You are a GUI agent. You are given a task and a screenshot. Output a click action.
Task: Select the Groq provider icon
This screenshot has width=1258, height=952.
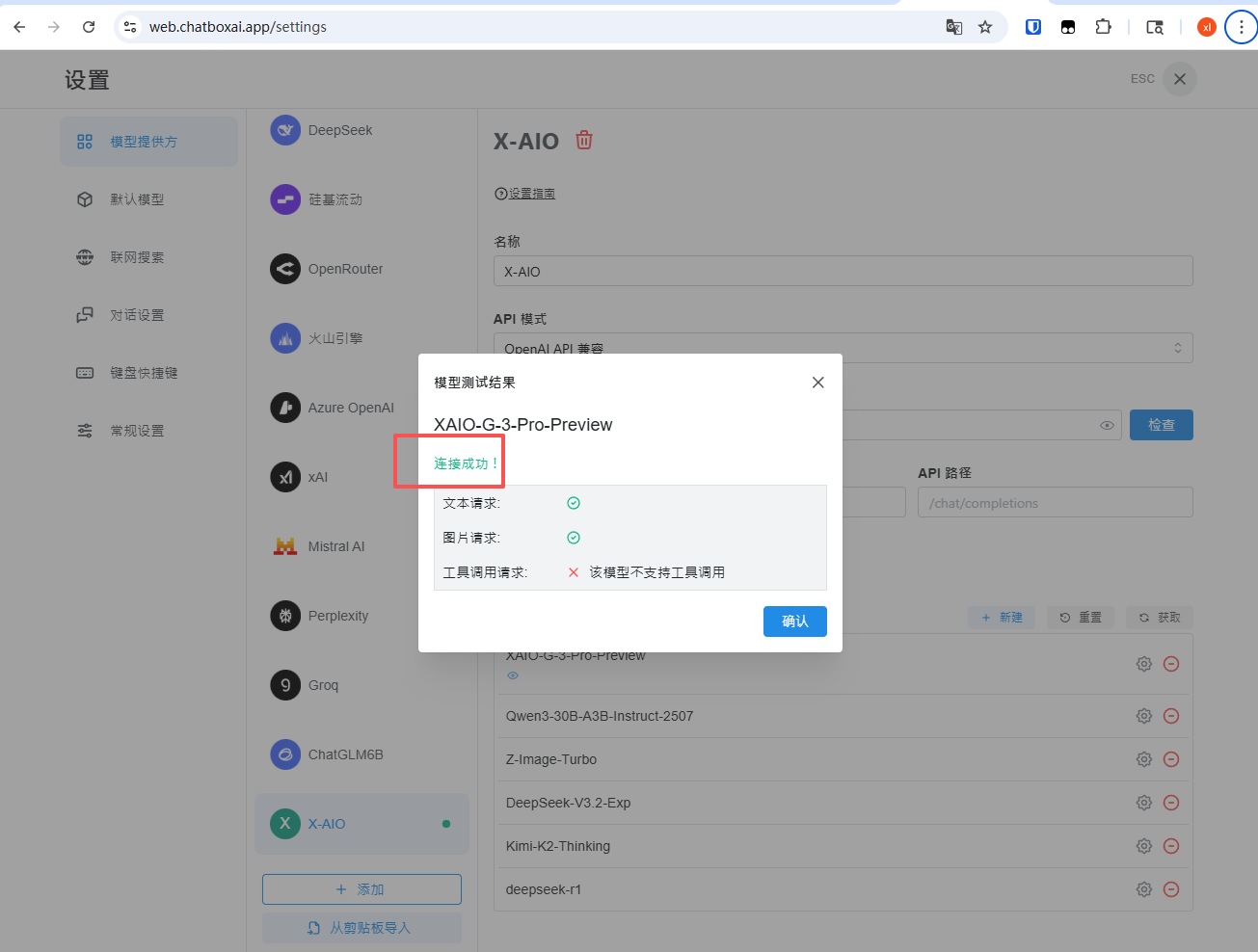tap(285, 685)
